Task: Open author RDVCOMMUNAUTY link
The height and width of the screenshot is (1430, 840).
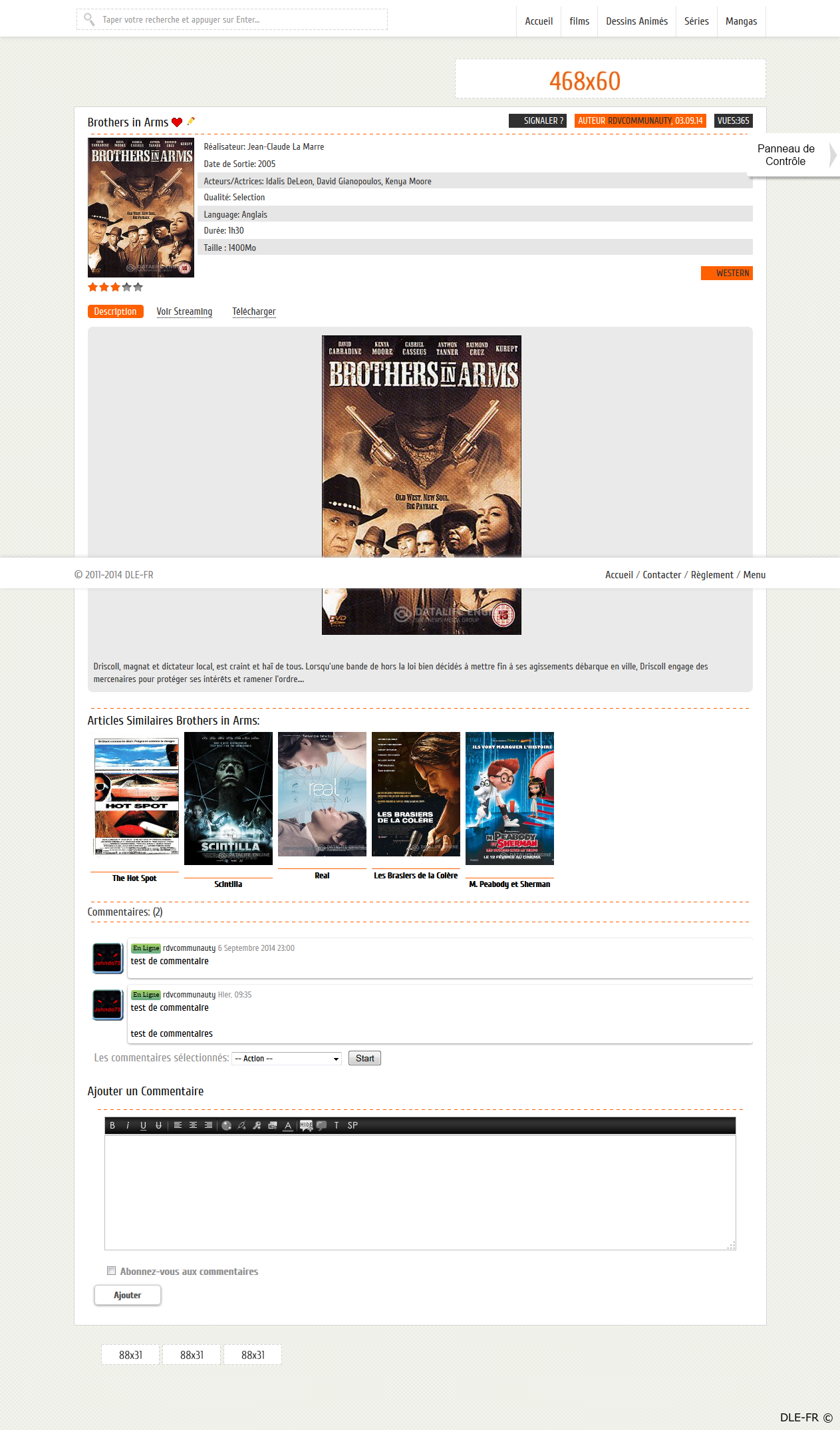Action: click(639, 120)
